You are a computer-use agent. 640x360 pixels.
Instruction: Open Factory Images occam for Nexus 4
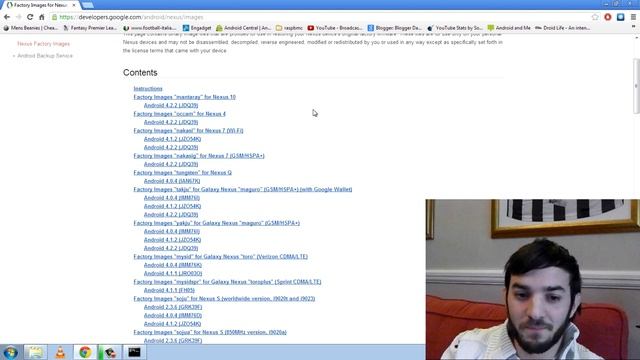[x=180, y=114]
